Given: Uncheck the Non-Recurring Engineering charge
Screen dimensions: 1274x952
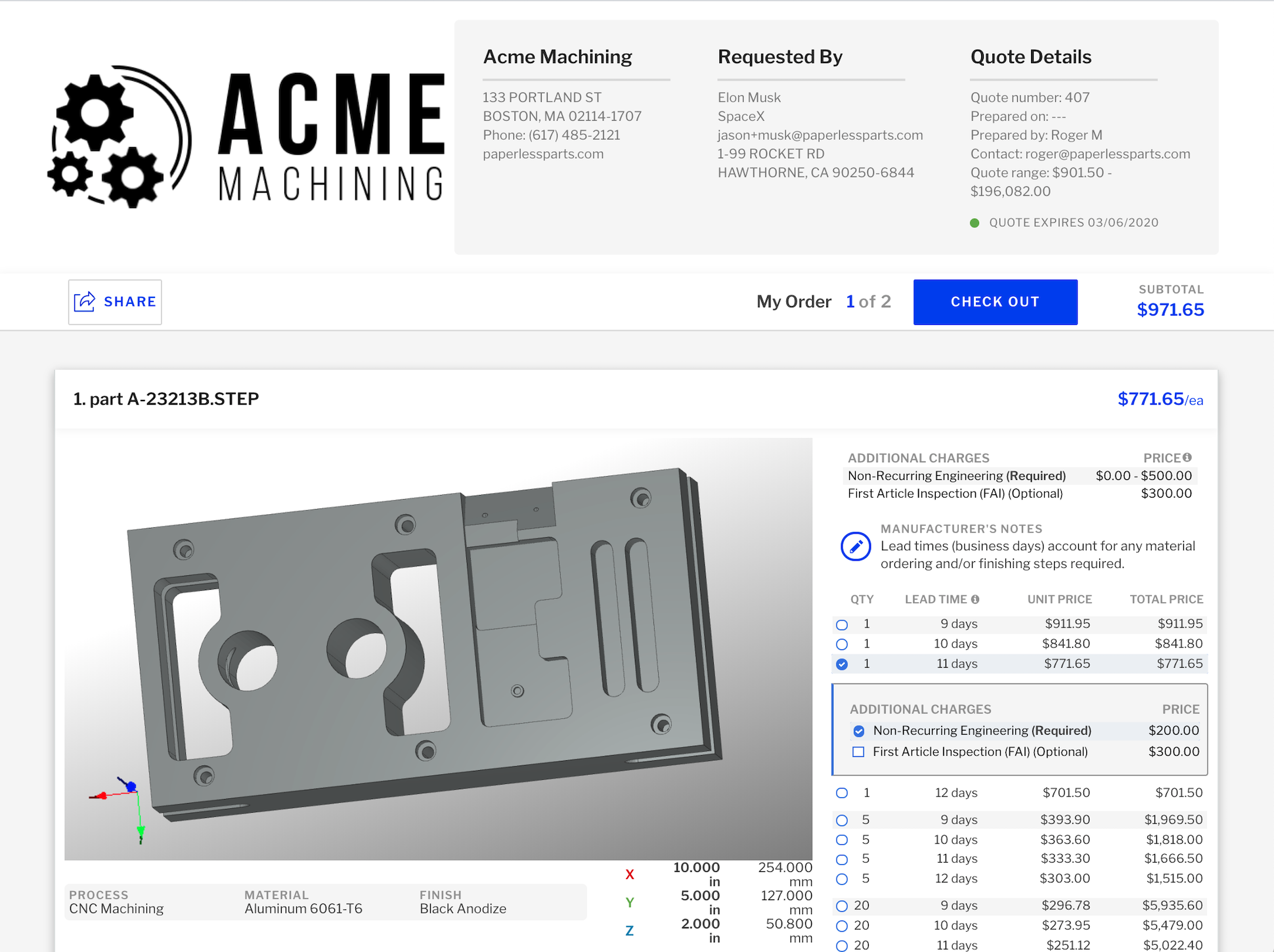Looking at the screenshot, I should [x=859, y=730].
